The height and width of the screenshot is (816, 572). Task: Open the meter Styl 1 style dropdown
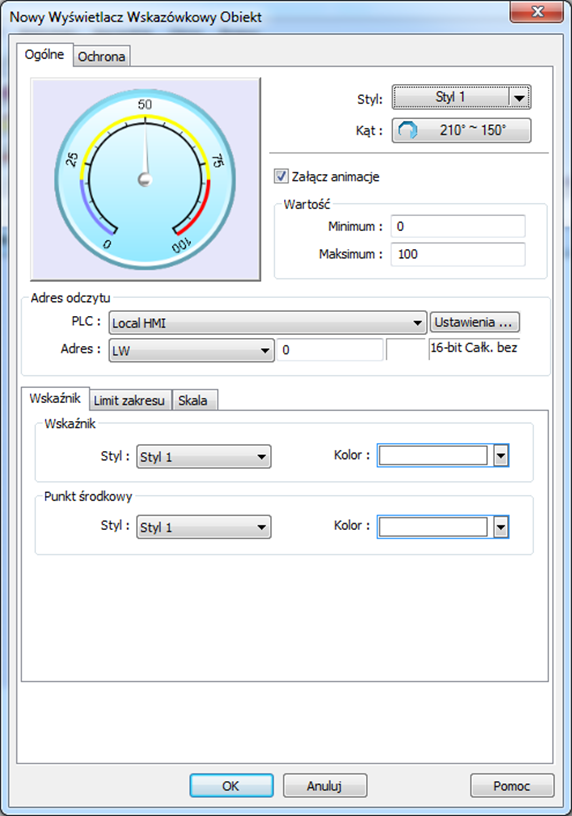tap(461, 97)
